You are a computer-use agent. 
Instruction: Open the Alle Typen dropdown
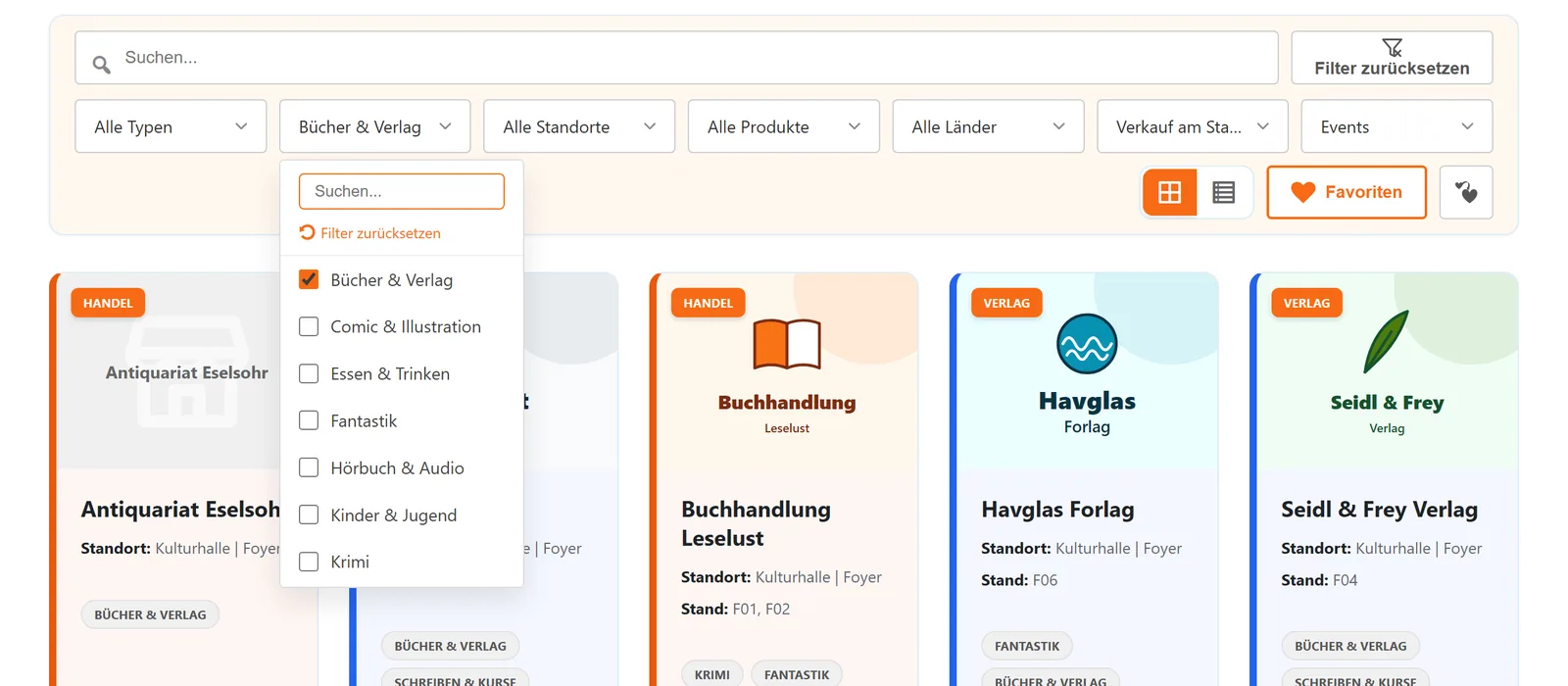point(171,126)
